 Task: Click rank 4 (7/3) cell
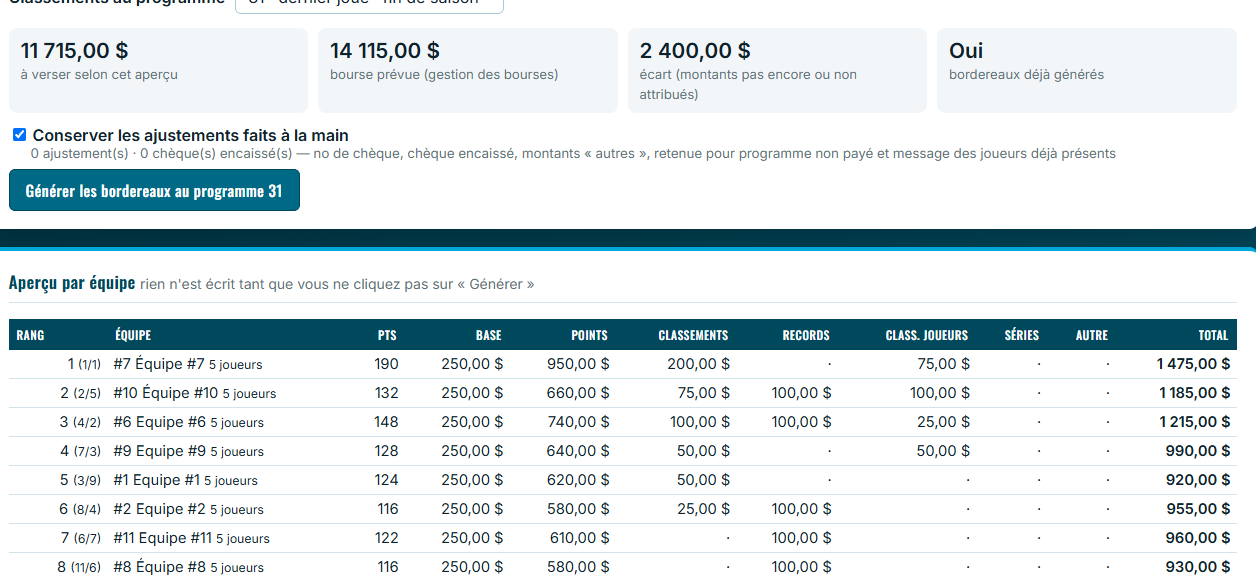pos(81,451)
